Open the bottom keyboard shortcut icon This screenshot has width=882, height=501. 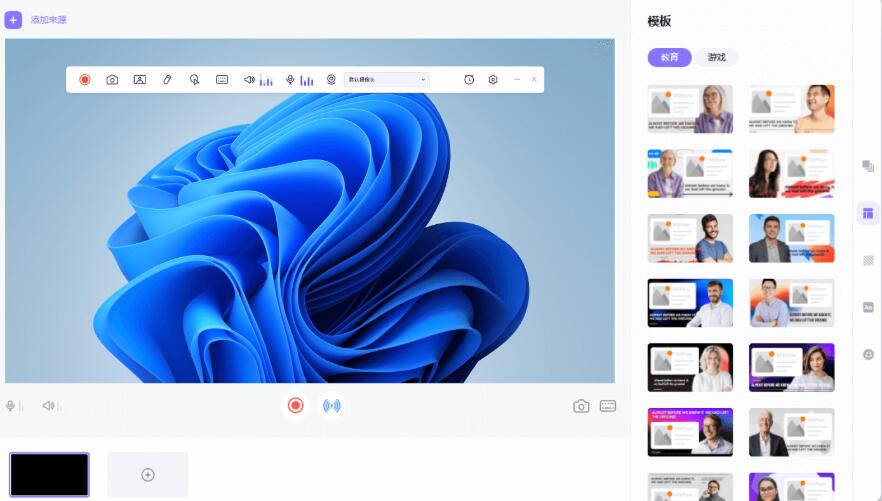click(608, 406)
